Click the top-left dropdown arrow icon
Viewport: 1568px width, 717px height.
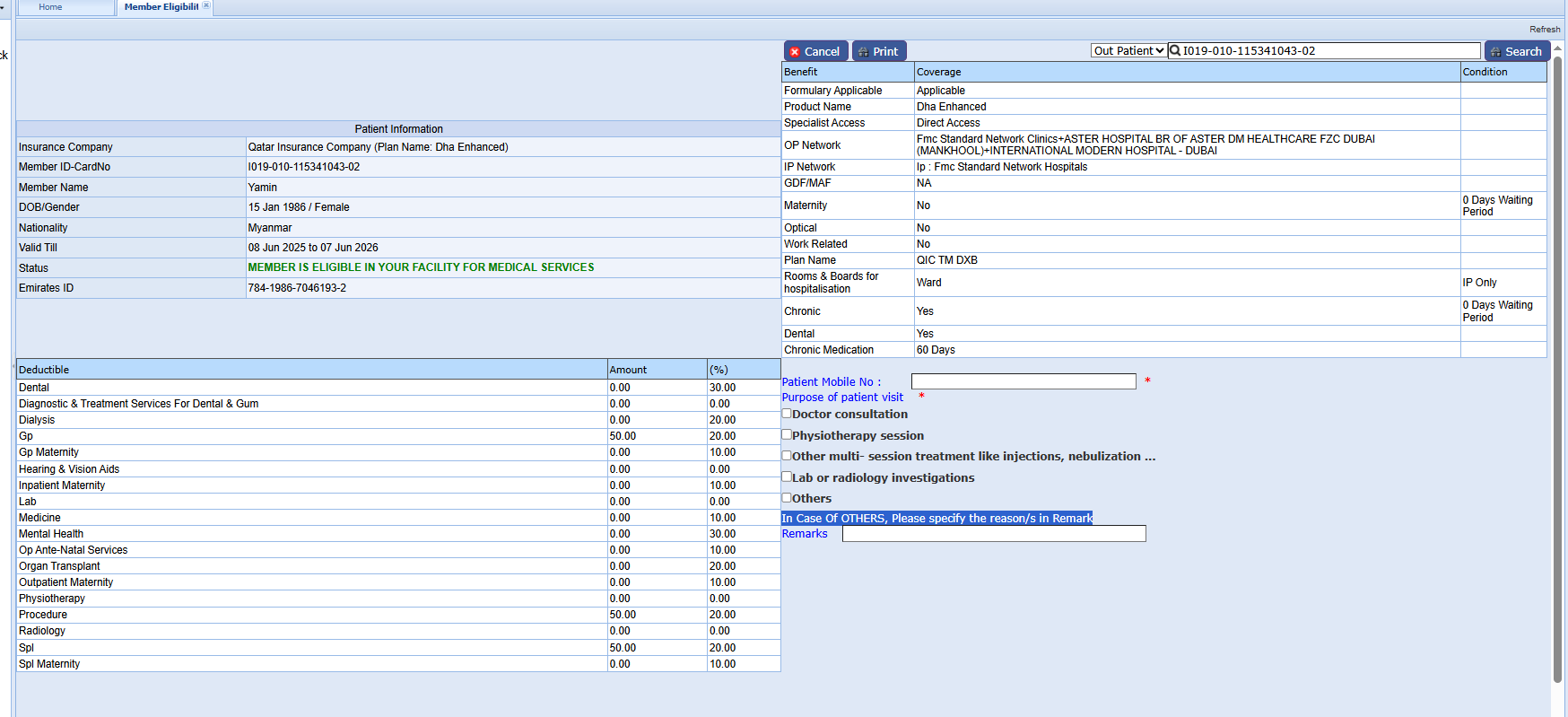click(3, 7)
